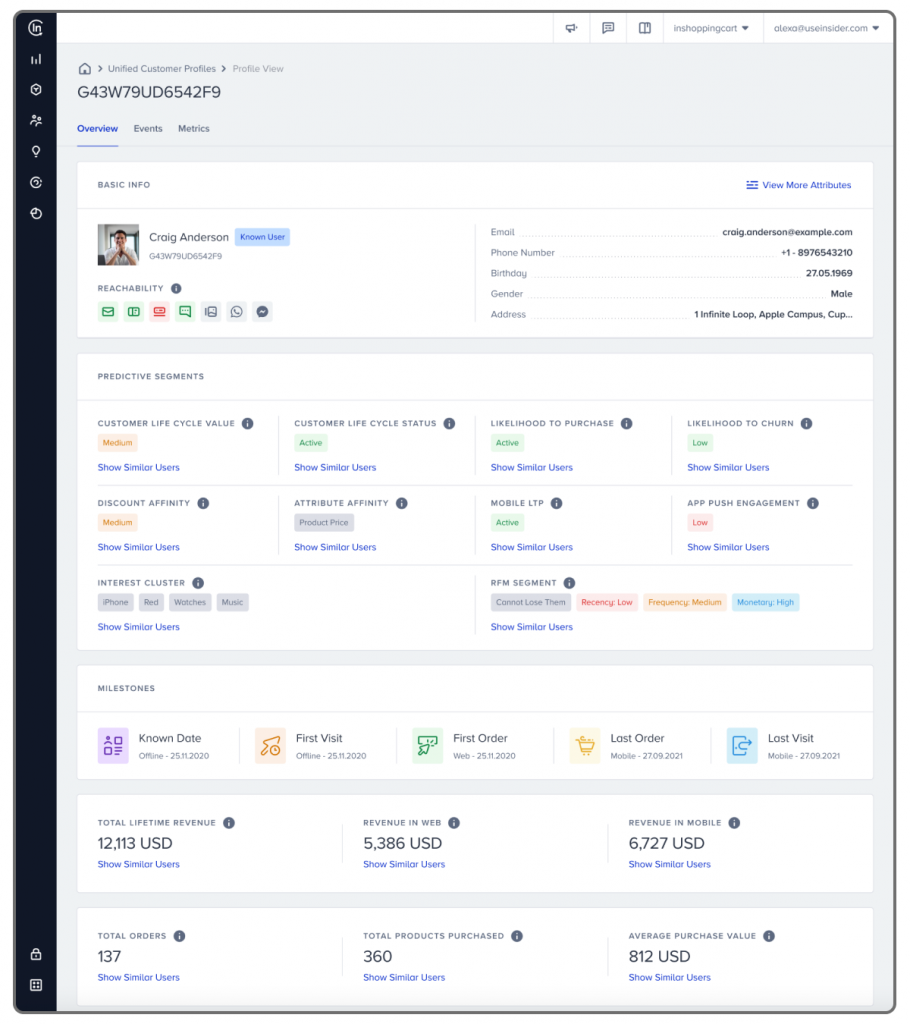Image resolution: width=910 pixels, height=1024 pixels.
Task: Expand the inshoppingcart account dropdown
Action: [x=710, y=29]
